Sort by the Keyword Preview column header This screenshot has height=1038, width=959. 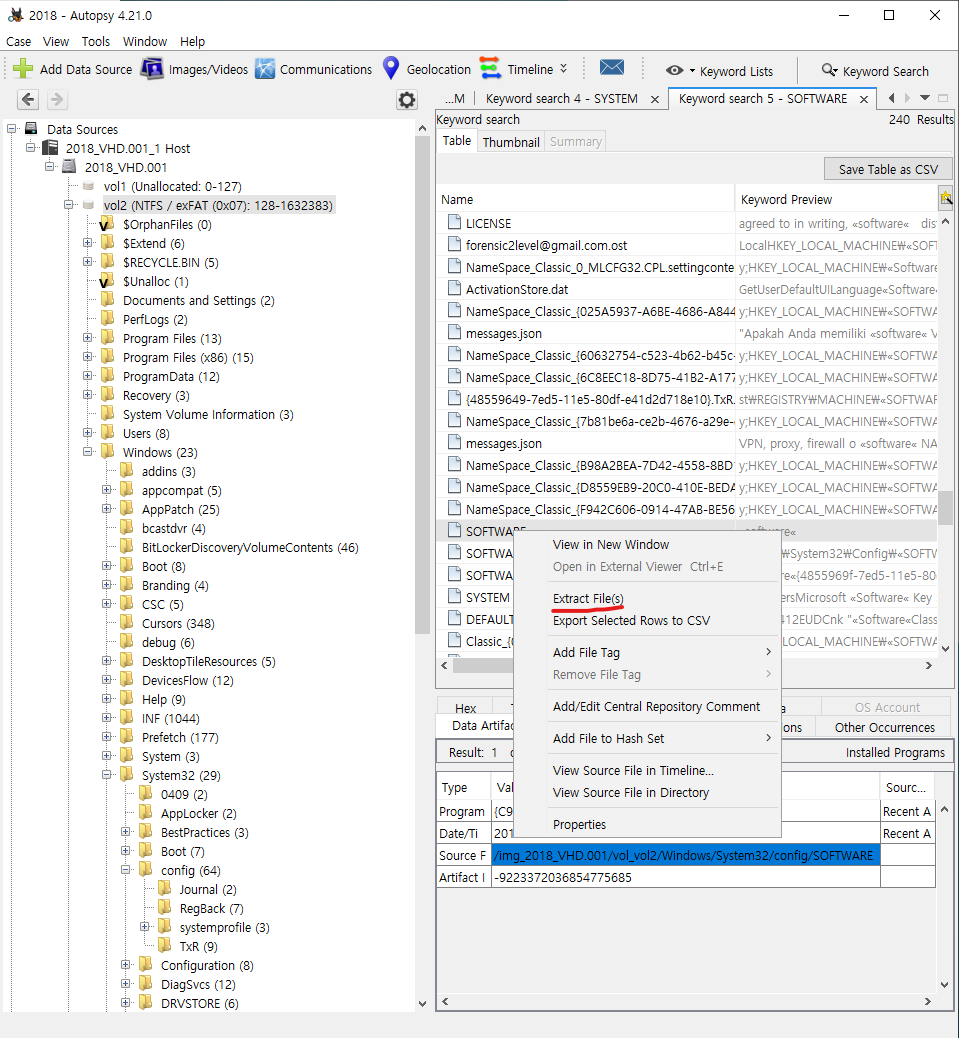click(x=837, y=199)
